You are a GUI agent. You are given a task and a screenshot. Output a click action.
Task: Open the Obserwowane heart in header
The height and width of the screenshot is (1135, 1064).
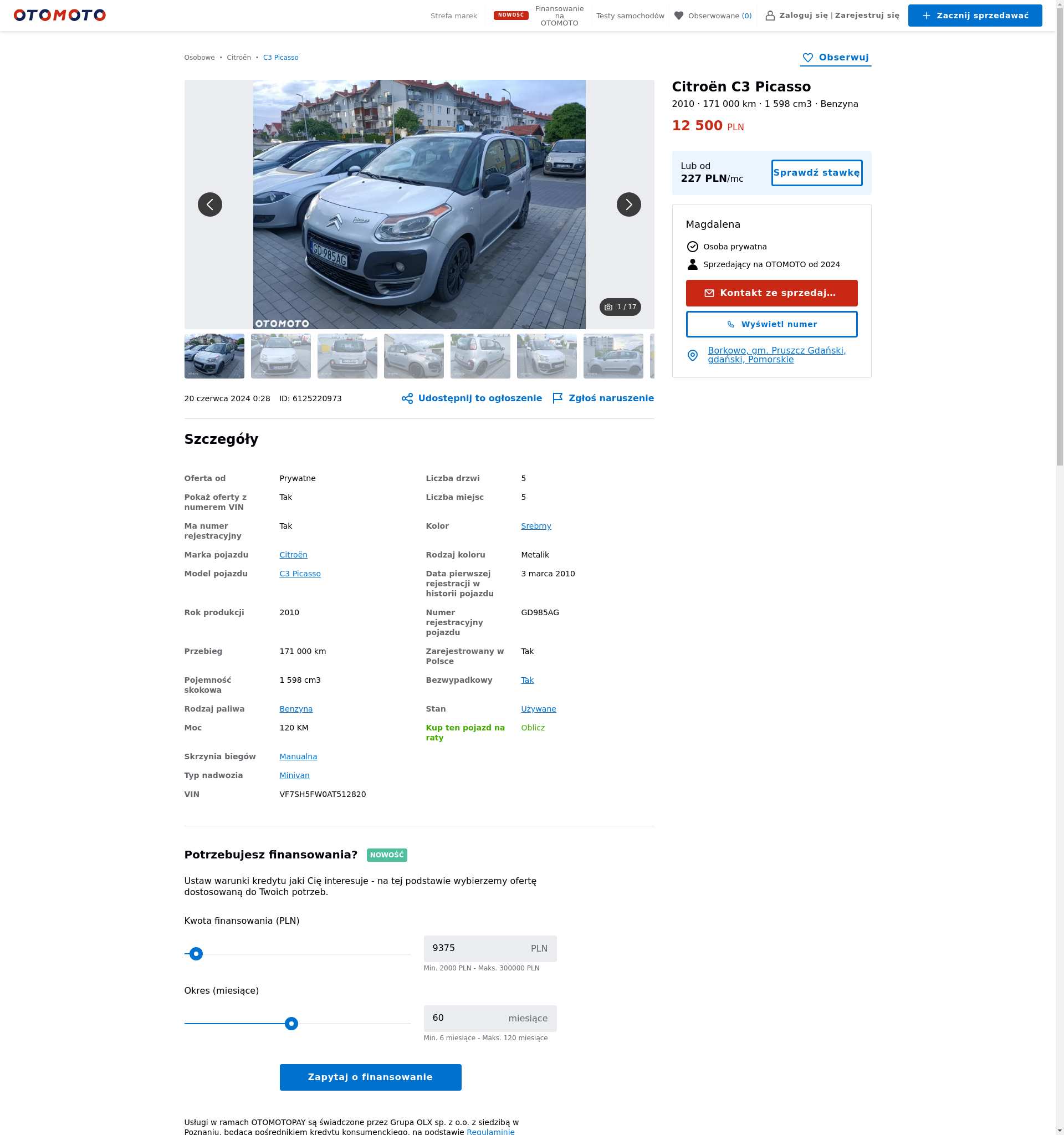[679, 16]
